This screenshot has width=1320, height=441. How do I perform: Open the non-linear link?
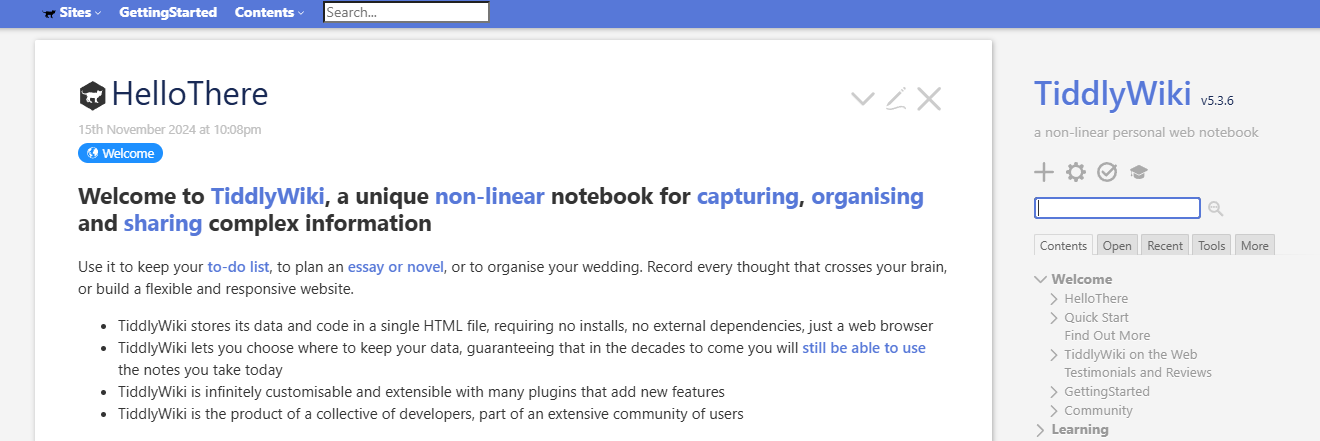[489, 195]
